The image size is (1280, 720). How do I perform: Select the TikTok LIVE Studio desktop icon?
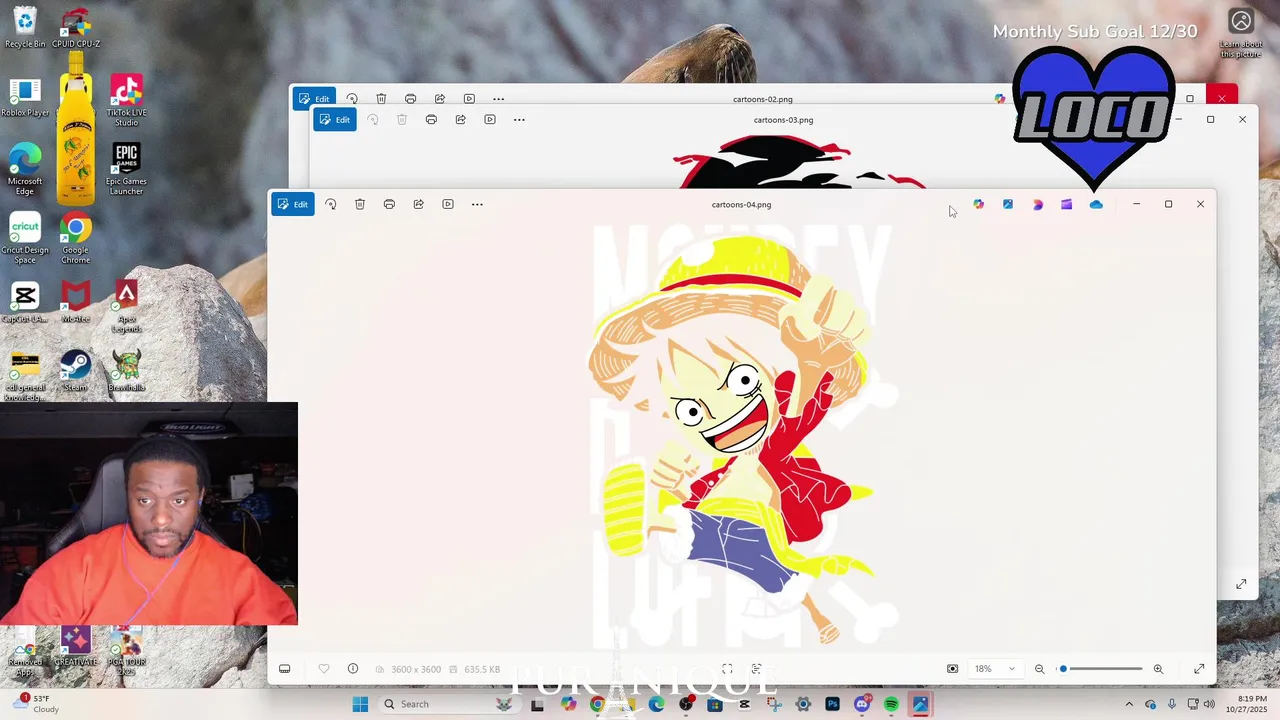click(126, 100)
